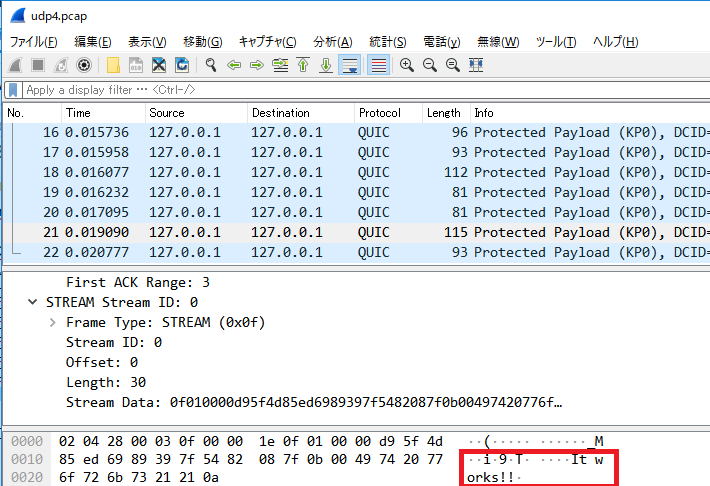Select the Length: 30 field

(106, 382)
